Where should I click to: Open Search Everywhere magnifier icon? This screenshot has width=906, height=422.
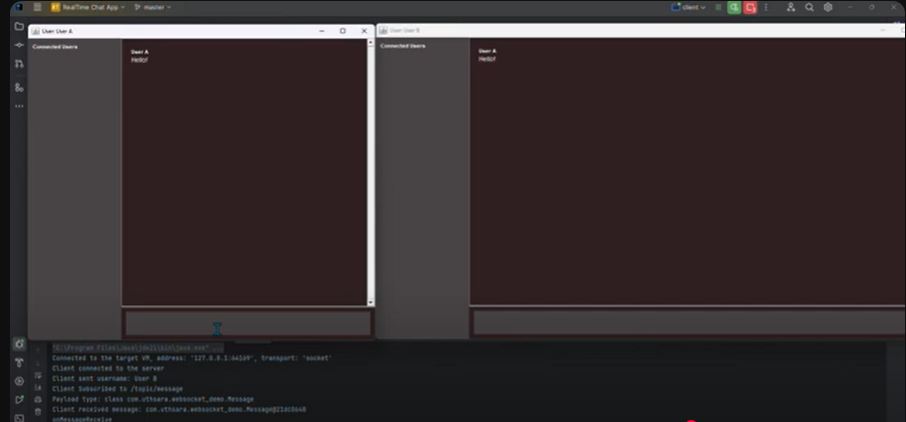click(810, 8)
